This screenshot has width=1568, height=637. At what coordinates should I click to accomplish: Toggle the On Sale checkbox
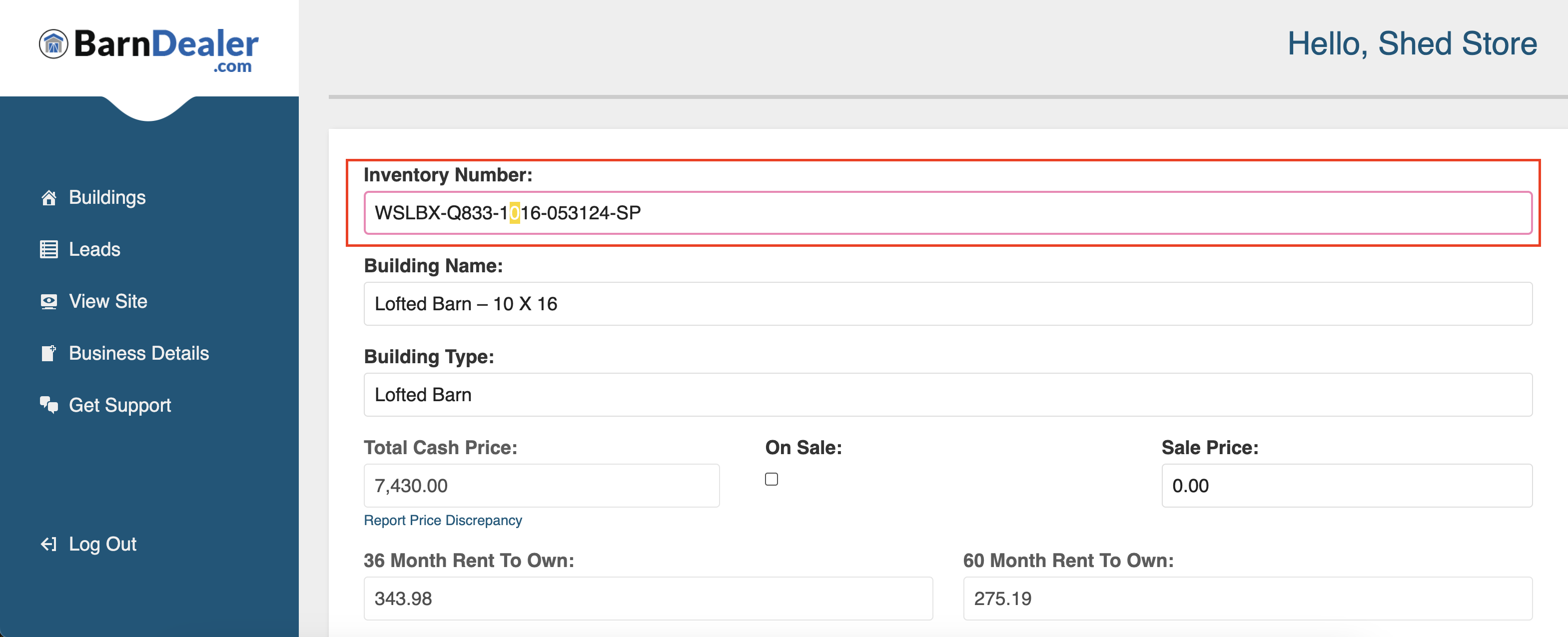click(x=771, y=480)
